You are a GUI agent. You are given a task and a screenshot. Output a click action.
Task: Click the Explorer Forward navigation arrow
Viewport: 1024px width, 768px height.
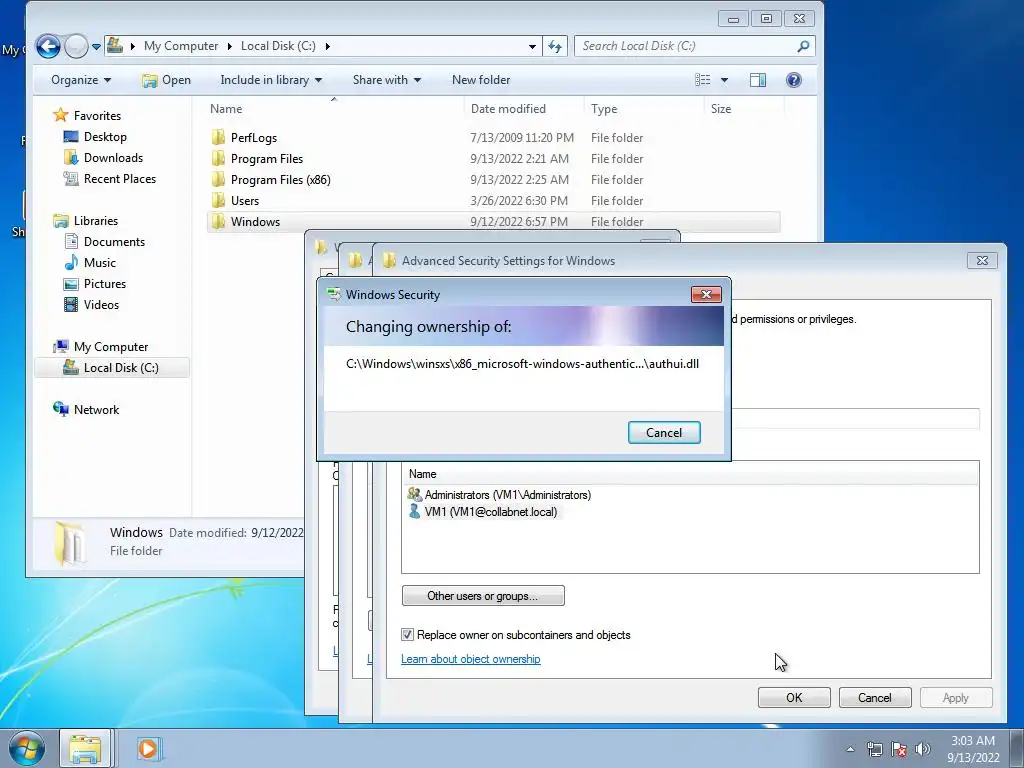coord(76,46)
